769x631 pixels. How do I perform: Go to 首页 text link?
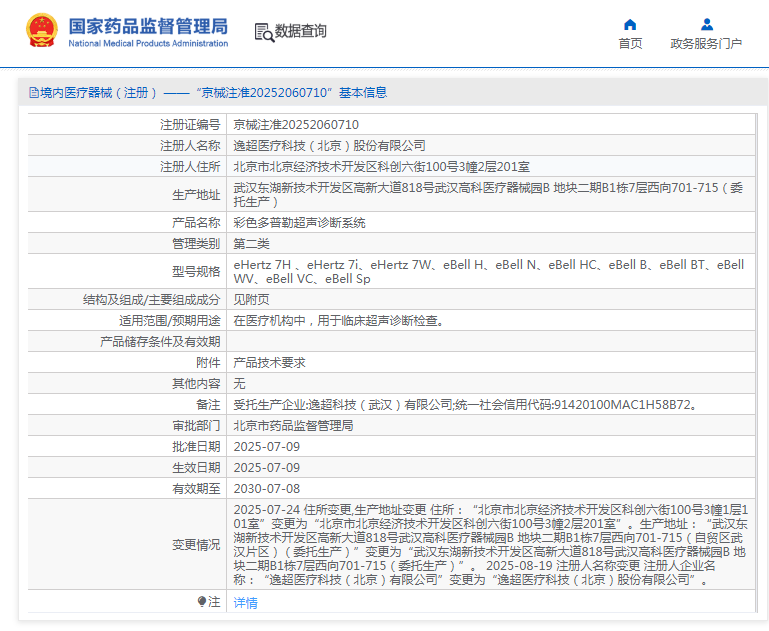pyautogui.click(x=630, y=44)
